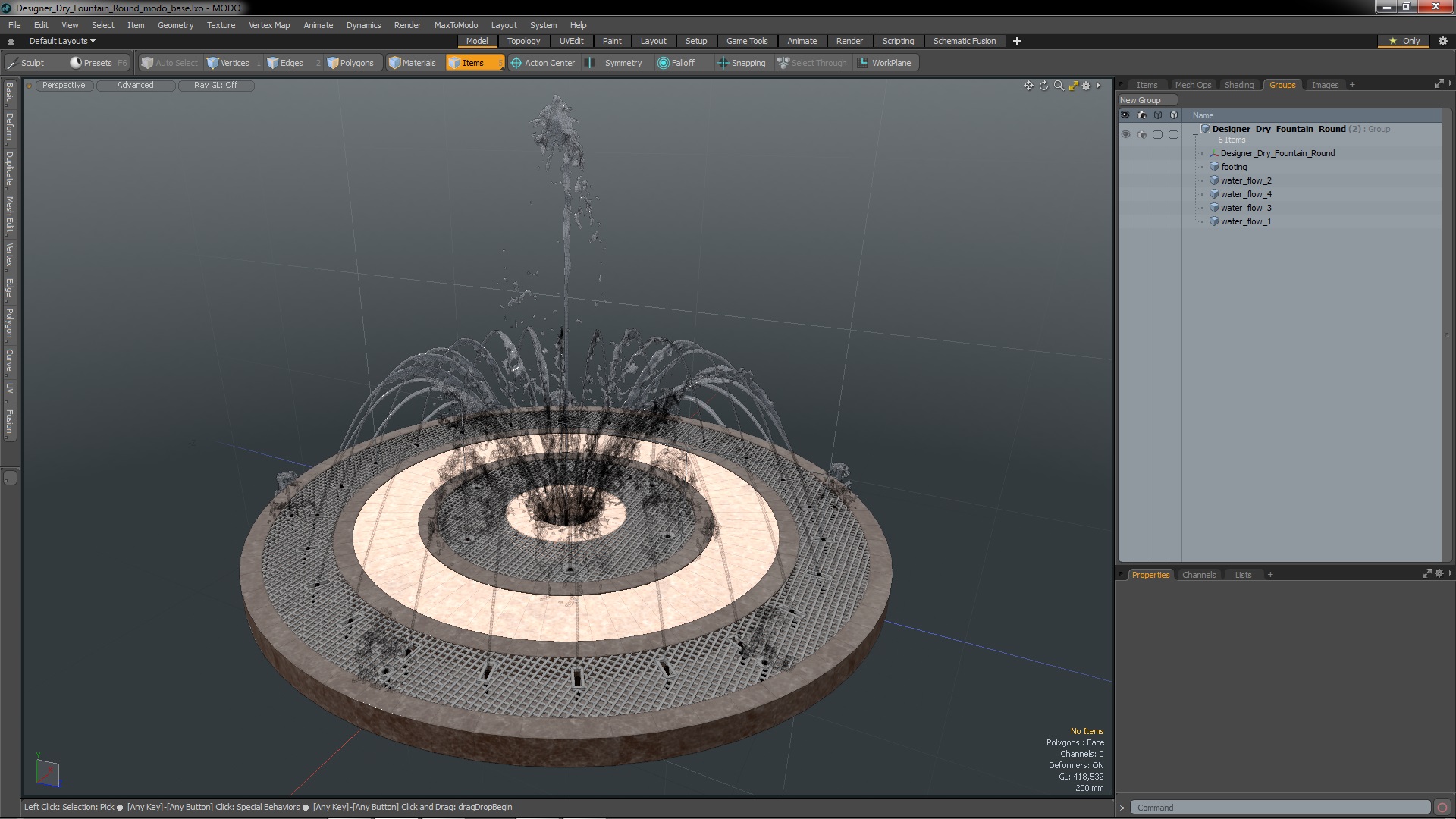Image resolution: width=1456 pixels, height=819 pixels.
Task: Add a new tab to the Properties panel
Action: click(x=1270, y=575)
